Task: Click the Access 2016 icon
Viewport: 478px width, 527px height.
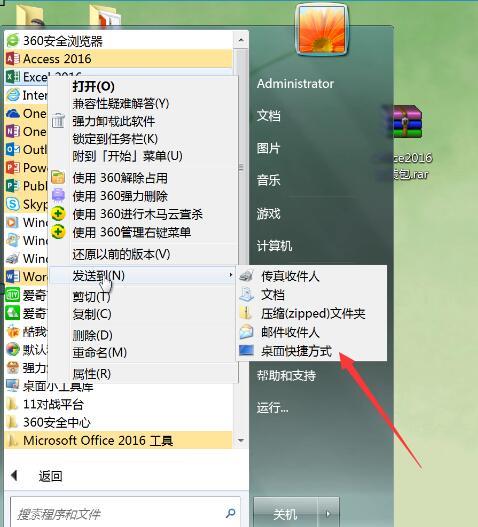Action: coord(13,59)
